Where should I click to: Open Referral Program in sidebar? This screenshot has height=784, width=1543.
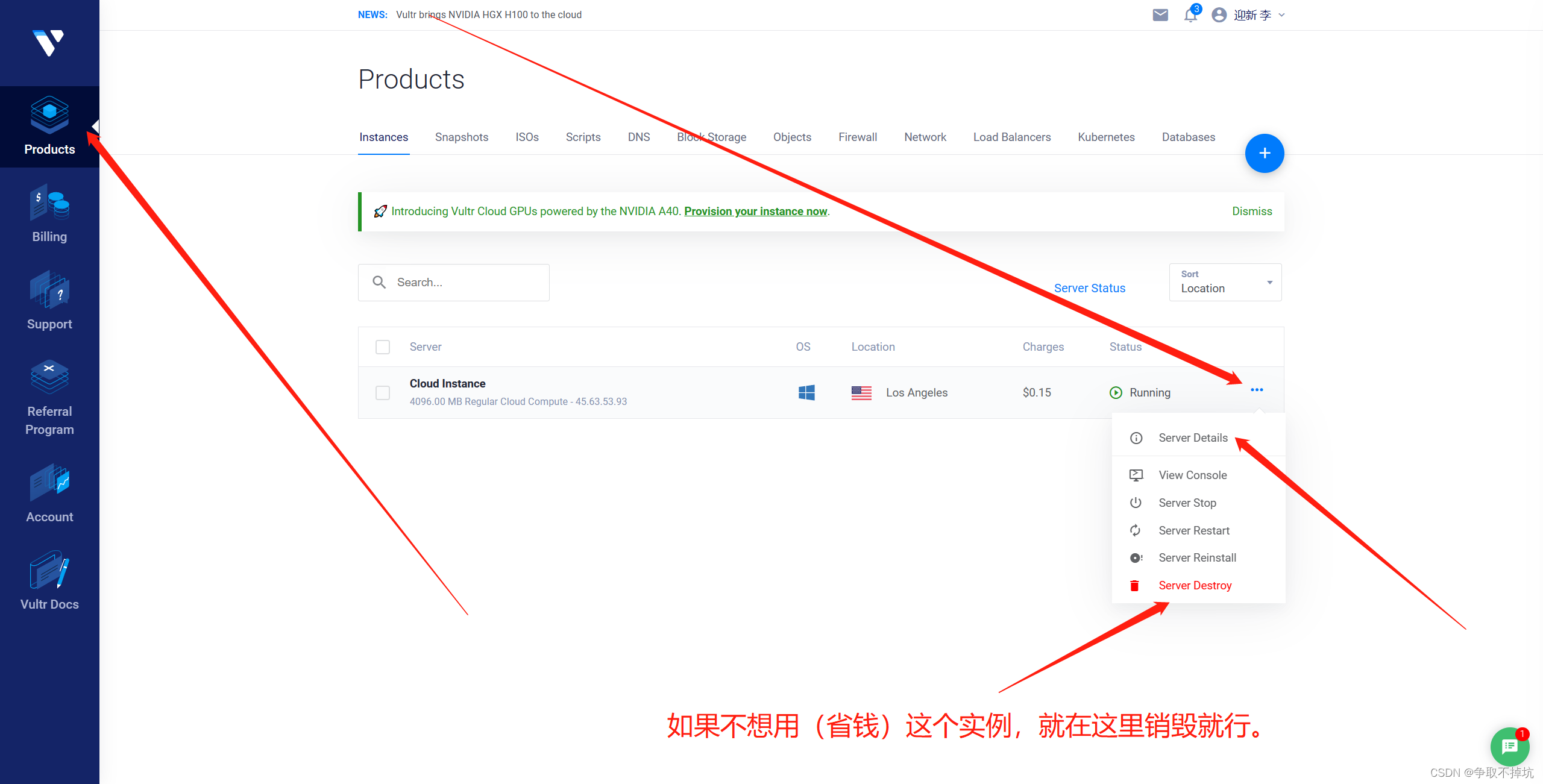(49, 398)
